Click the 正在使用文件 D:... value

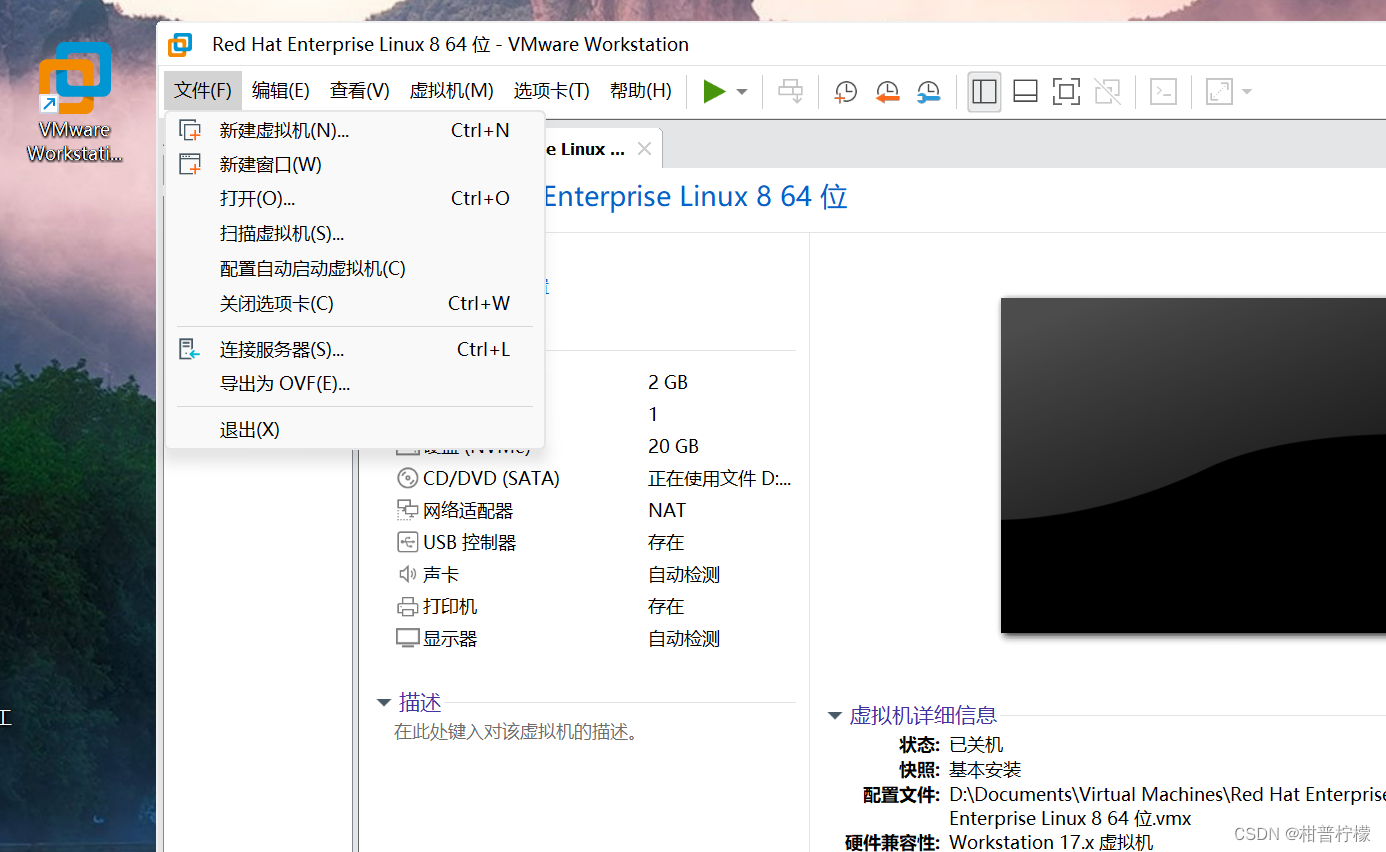(x=720, y=478)
